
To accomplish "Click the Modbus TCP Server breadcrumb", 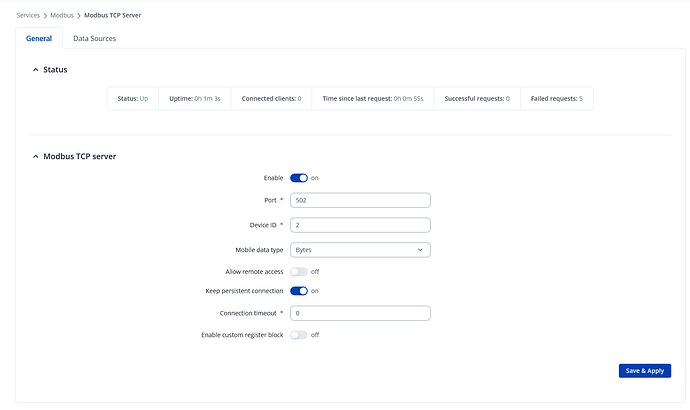I will [x=124, y=16].
